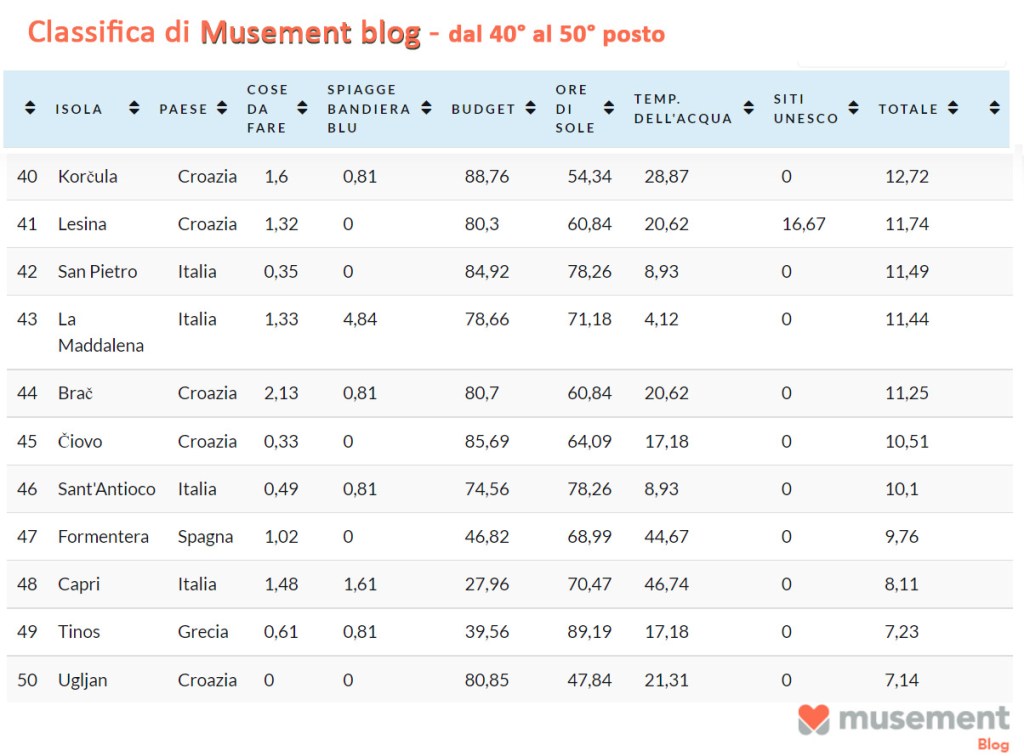Click sort arrows next to COSE DA FARE

[x=302, y=108]
